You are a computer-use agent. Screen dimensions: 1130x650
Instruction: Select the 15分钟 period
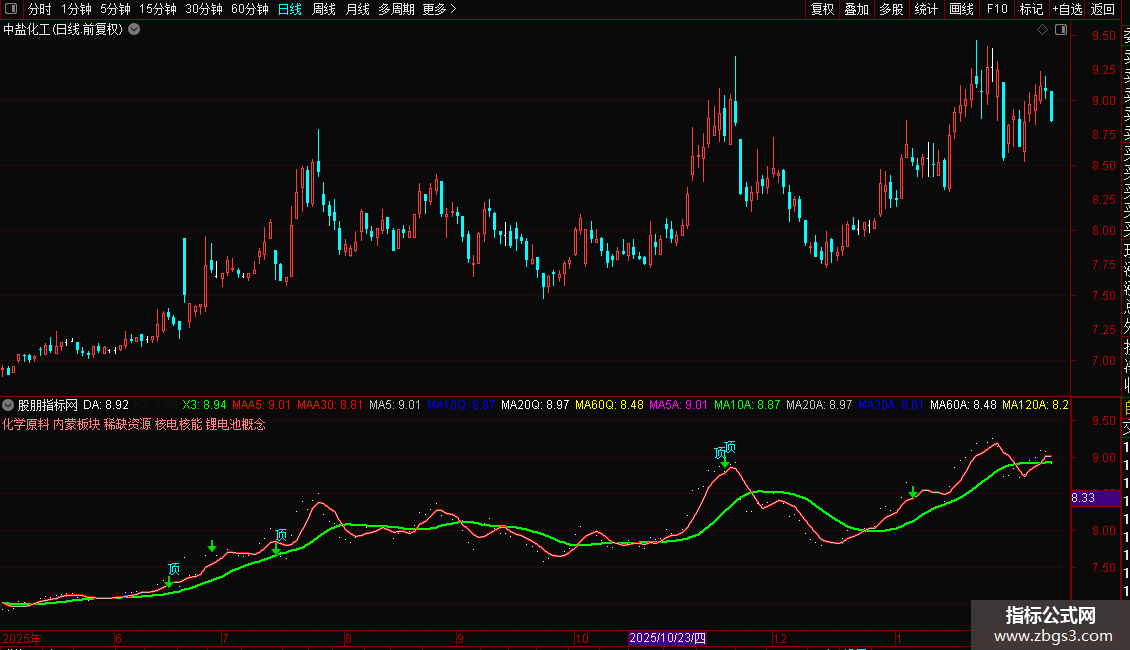158,9
